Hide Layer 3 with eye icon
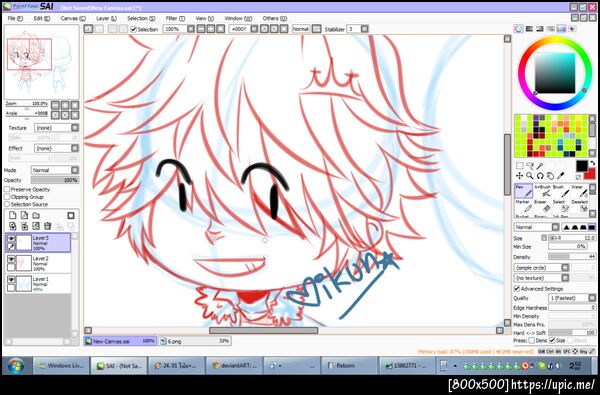This screenshot has width=600, height=395. click(x=11, y=239)
